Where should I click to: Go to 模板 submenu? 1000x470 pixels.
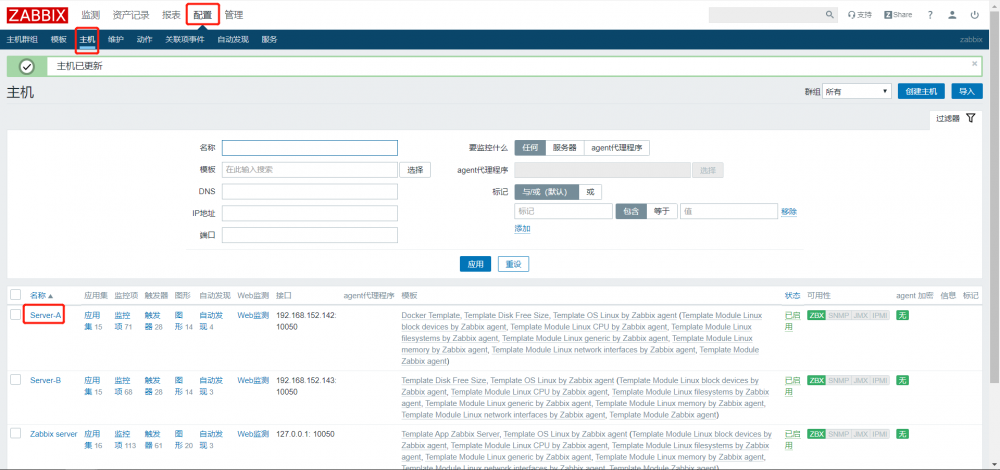(x=59, y=40)
